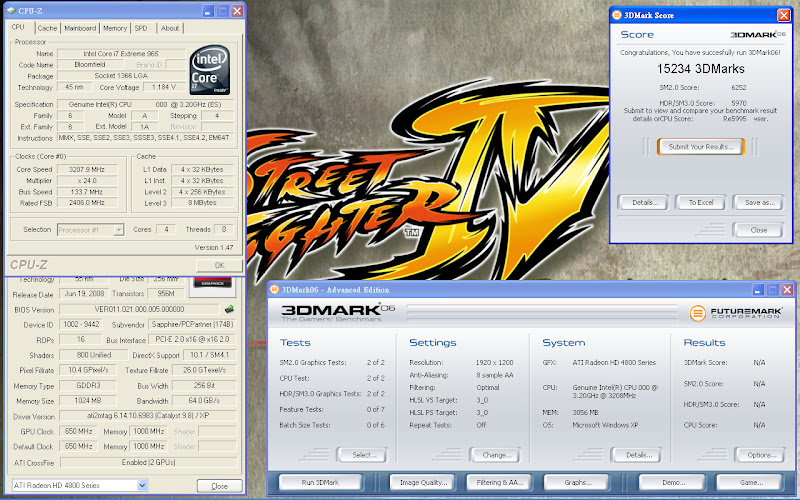Click the Threads value 8 in CPU-Z
The image size is (800, 500).
[x=223, y=230]
